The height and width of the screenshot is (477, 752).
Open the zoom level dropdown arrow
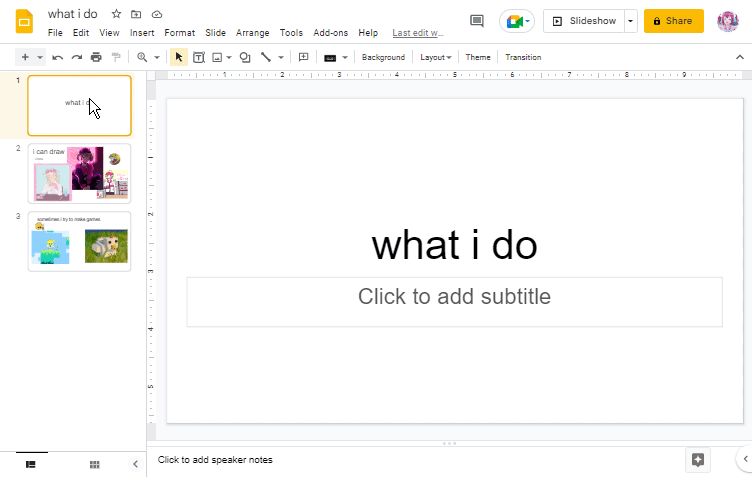157,57
